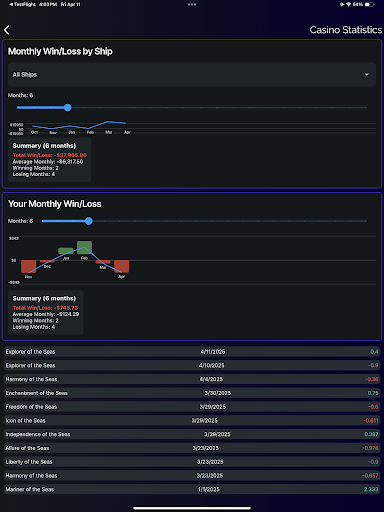Tap the Wi-Fi icon in status bar
The image size is (384, 512).
(349, 4)
